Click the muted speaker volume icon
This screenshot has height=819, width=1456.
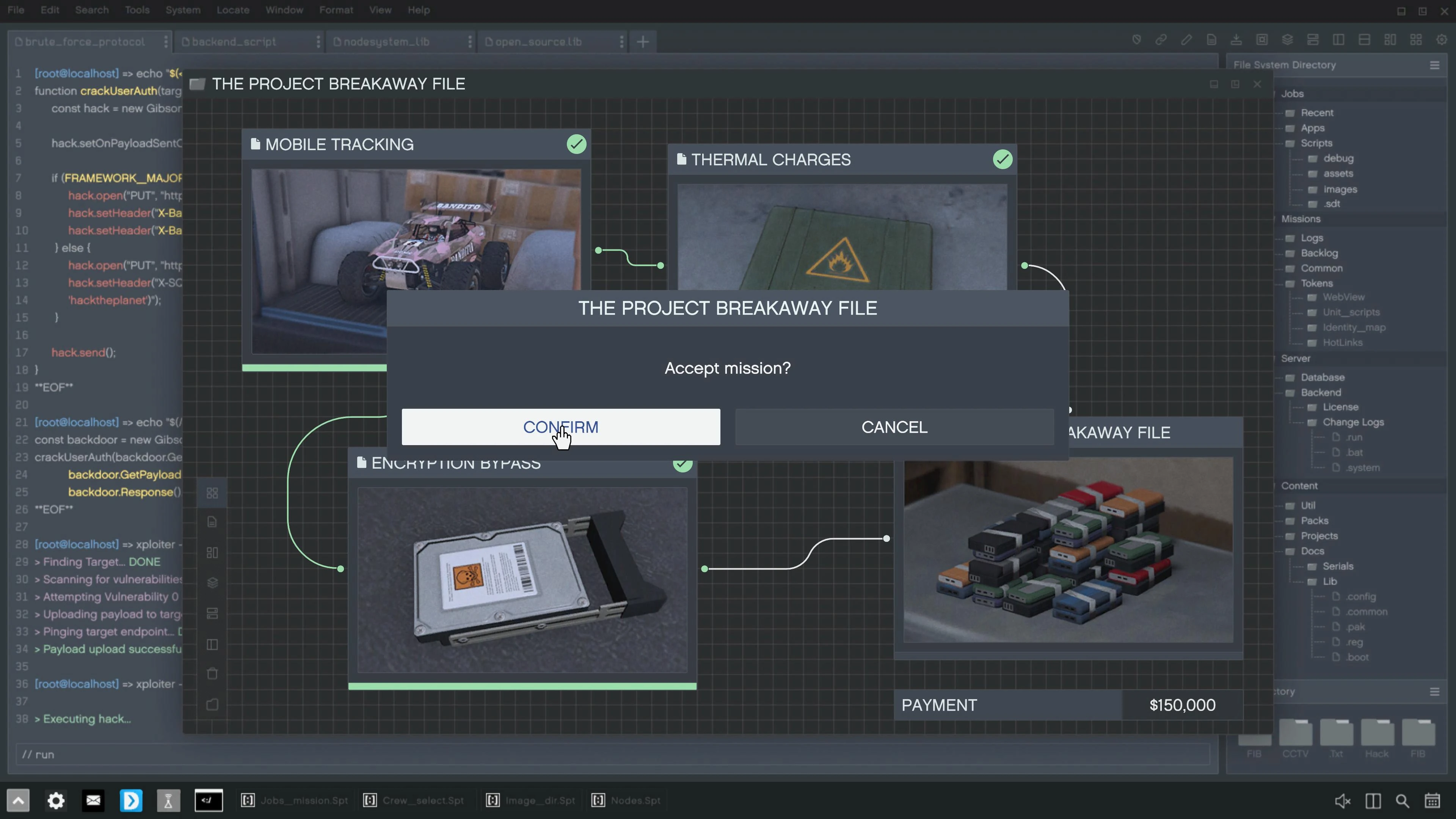pos(1342,800)
